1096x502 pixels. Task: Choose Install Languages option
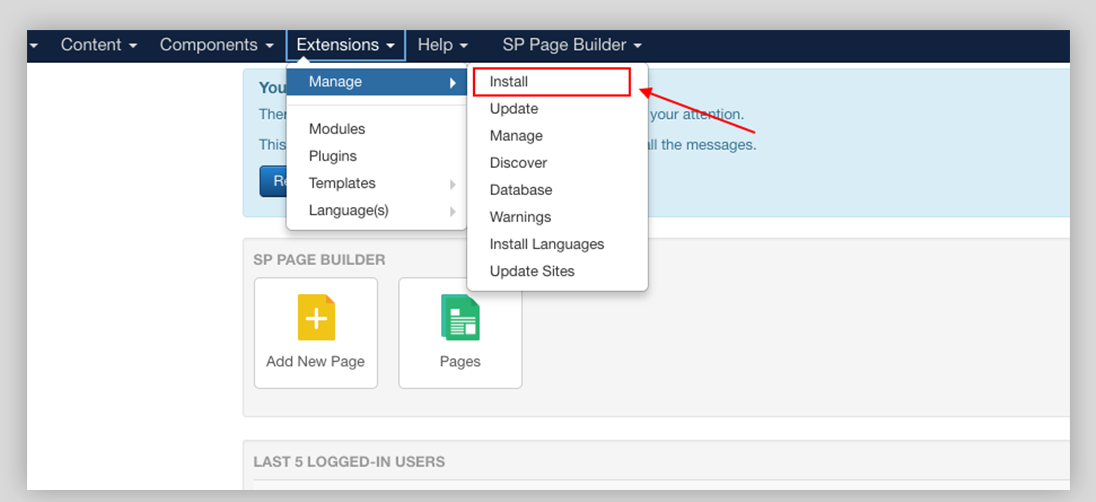547,244
